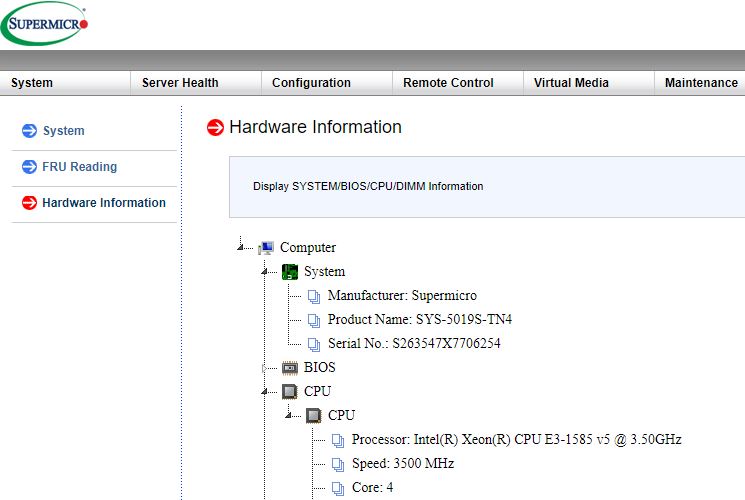Select the Product Name SYS-5019S-TN4 entry

coord(419,320)
